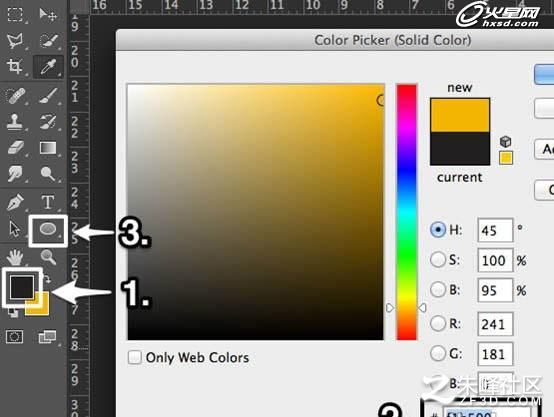Click the swap foreground and background colors icon

pyautogui.click(x=47, y=280)
